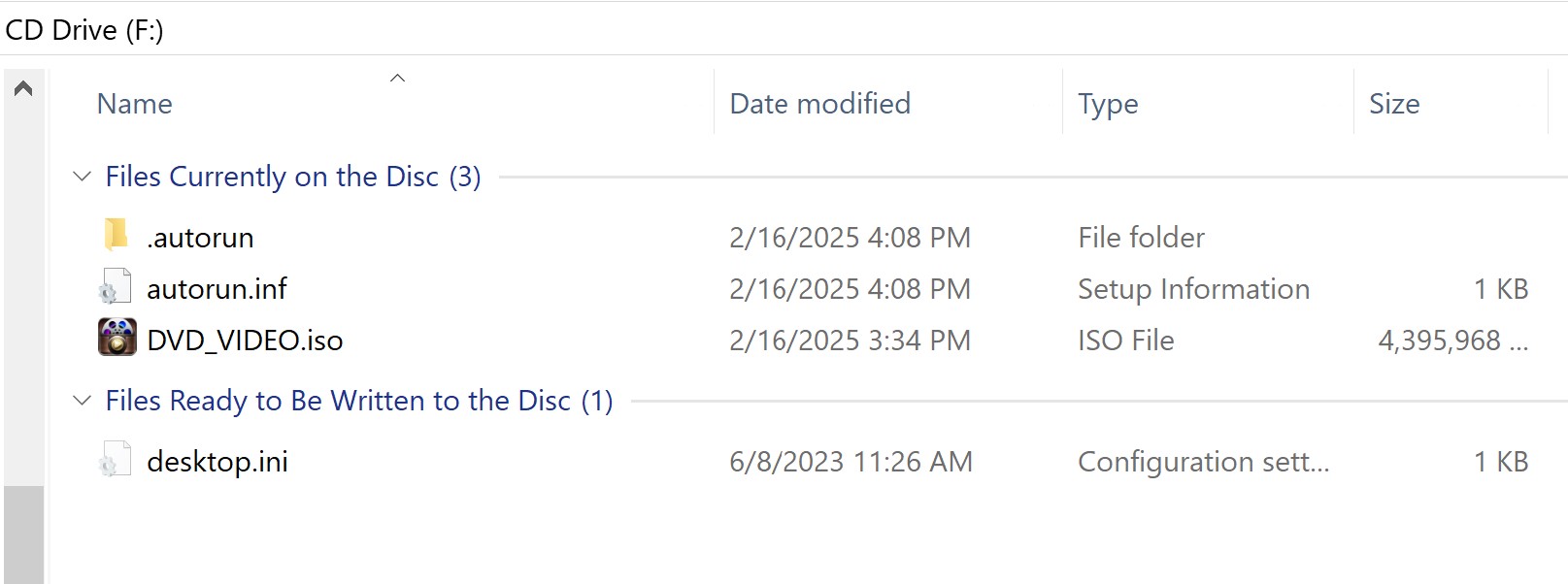This screenshot has height=584, width=1568.
Task: Click the .autorun folder icon
Action: (x=116, y=236)
